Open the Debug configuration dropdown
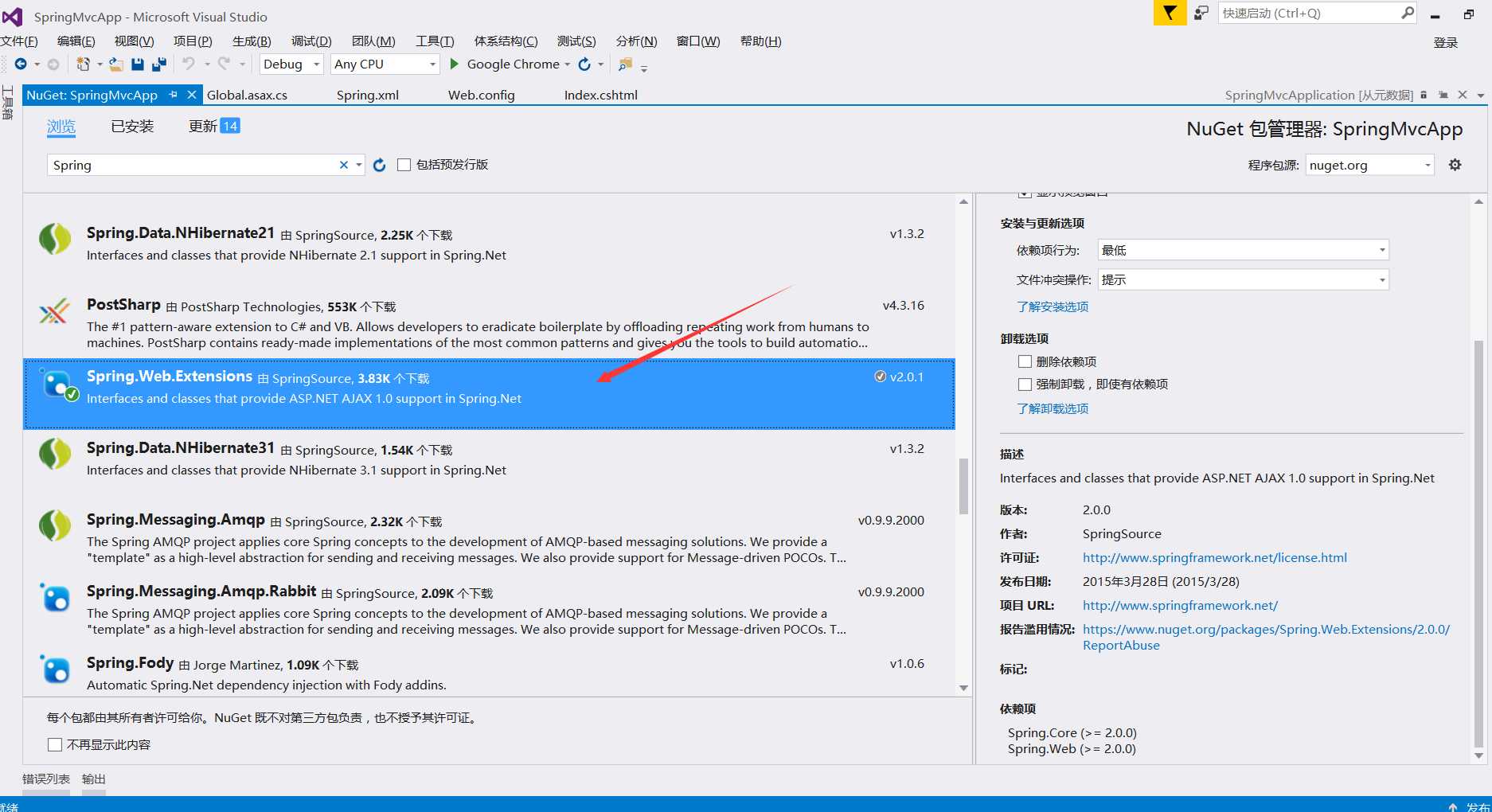The height and width of the screenshot is (812, 1492). click(x=291, y=64)
